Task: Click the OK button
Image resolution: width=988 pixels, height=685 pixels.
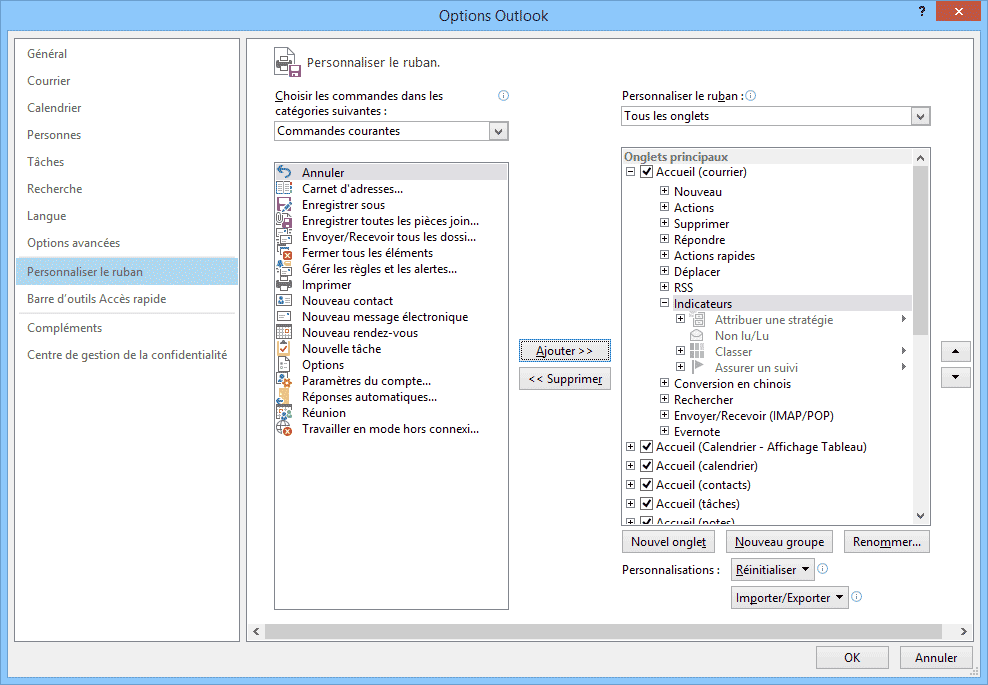Action: pyautogui.click(x=852, y=657)
